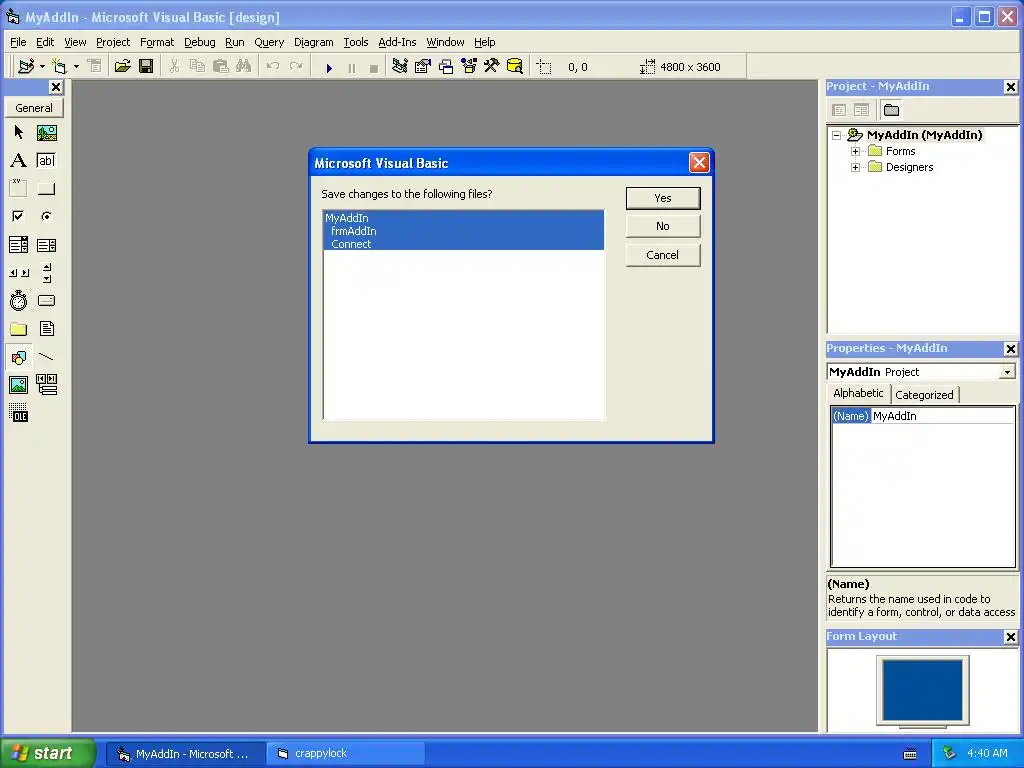Click the General toolbox tab button
Image resolution: width=1024 pixels, height=768 pixels.
tap(34, 108)
